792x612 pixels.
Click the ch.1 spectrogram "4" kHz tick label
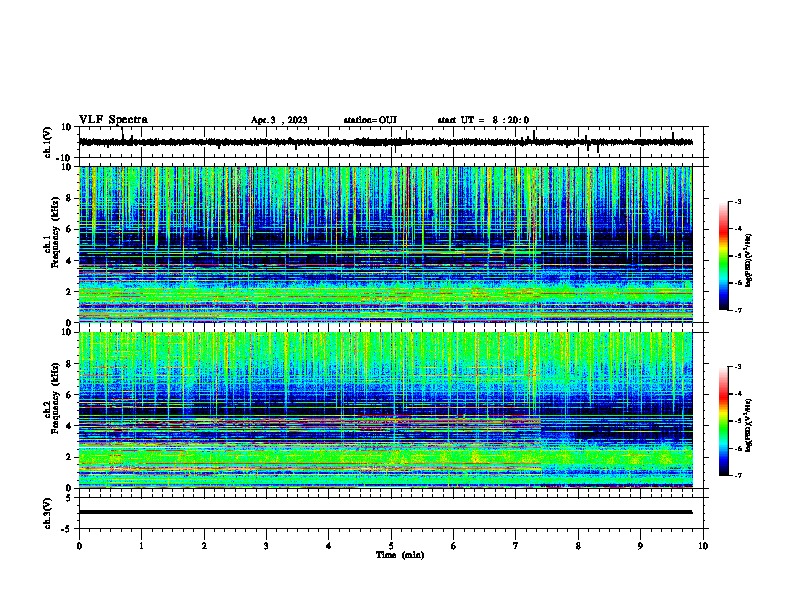[70, 261]
